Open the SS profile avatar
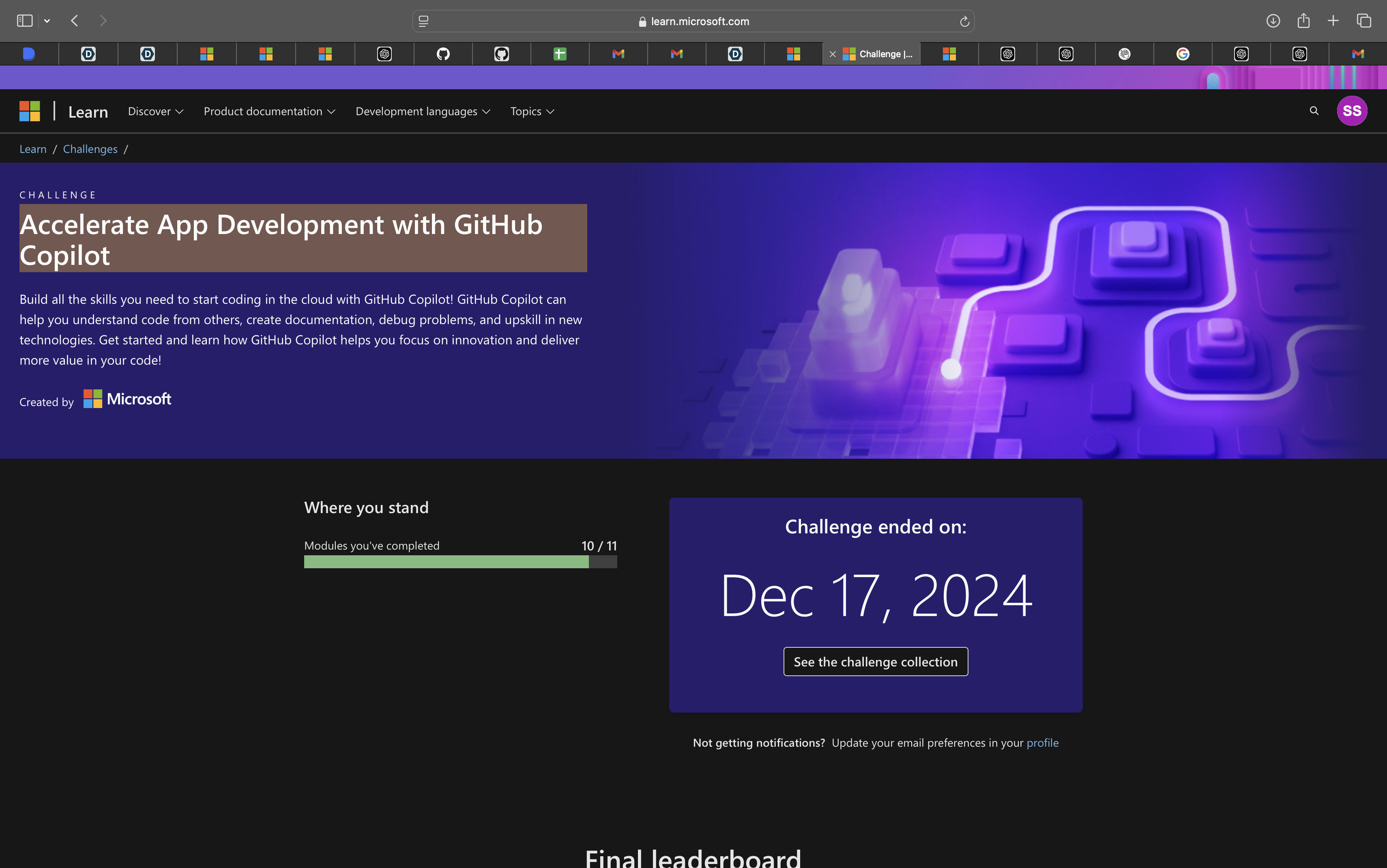 pos(1351,111)
